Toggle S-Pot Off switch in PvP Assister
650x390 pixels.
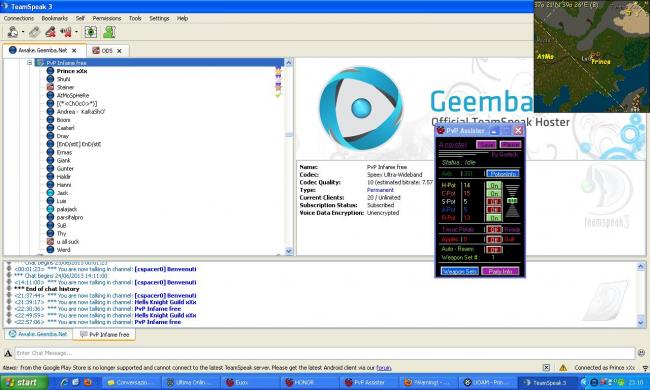(x=494, y=202)
